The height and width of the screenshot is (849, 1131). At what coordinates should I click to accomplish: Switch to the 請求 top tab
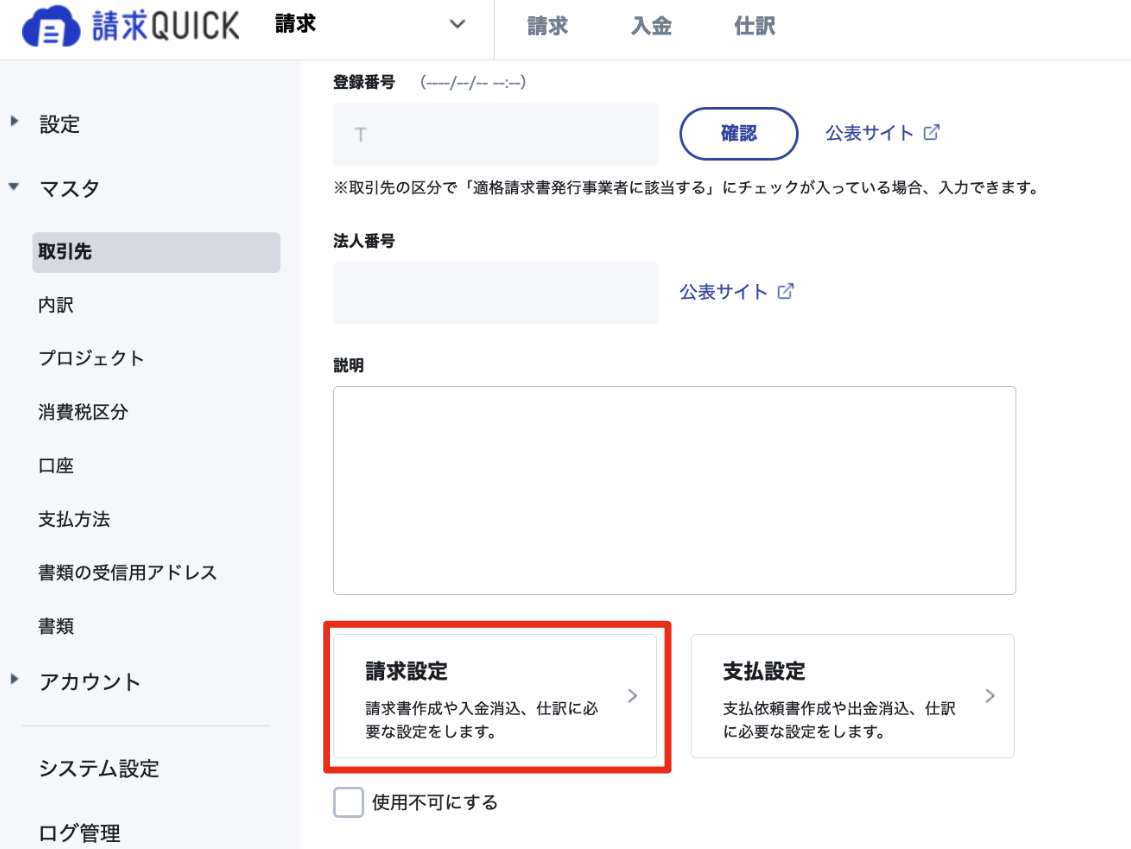click(547, 27)
